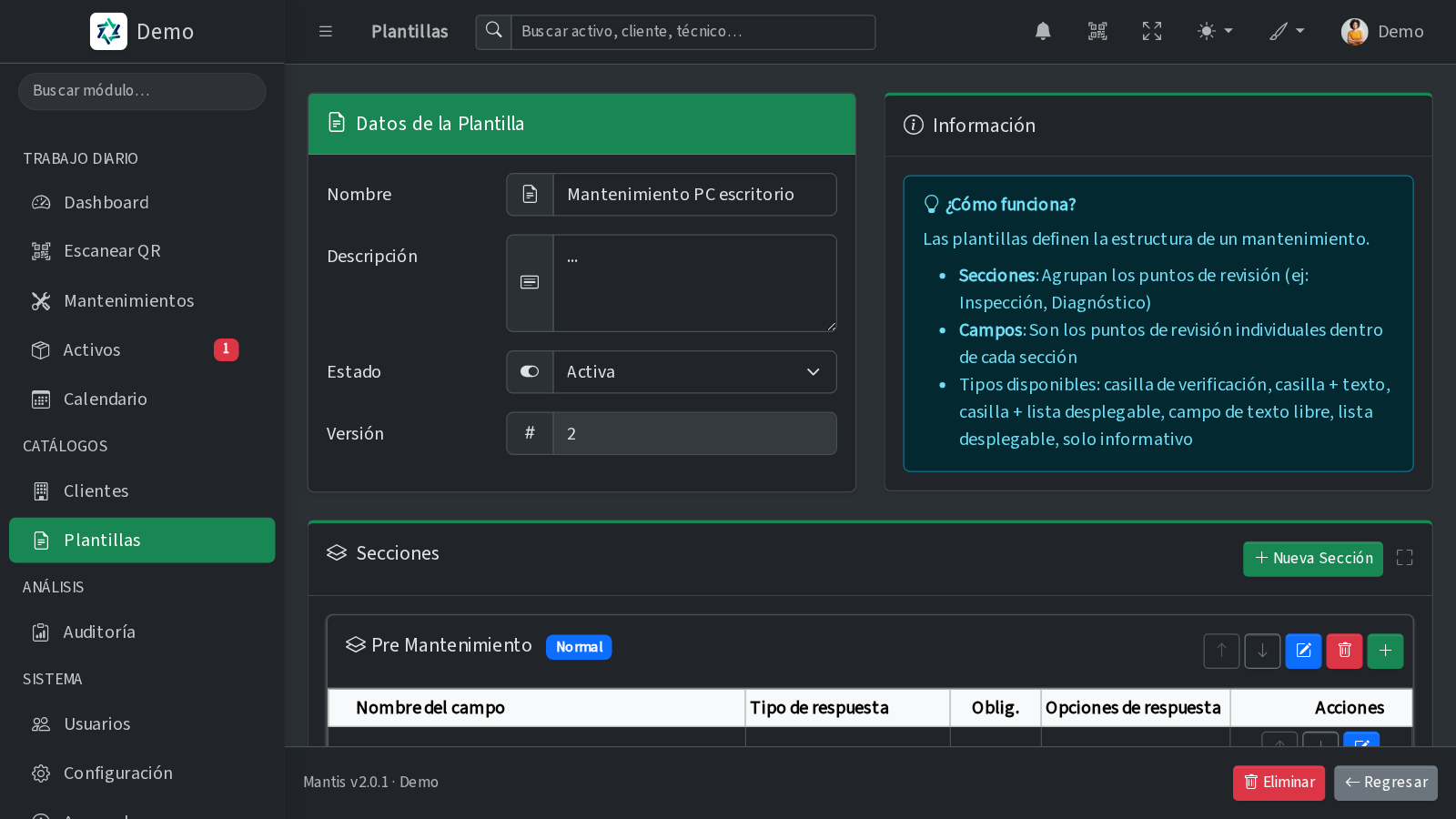Click the Datos de la Plantilla header
This screenshot has height=819, width=1456.
[x=581, y=124]
